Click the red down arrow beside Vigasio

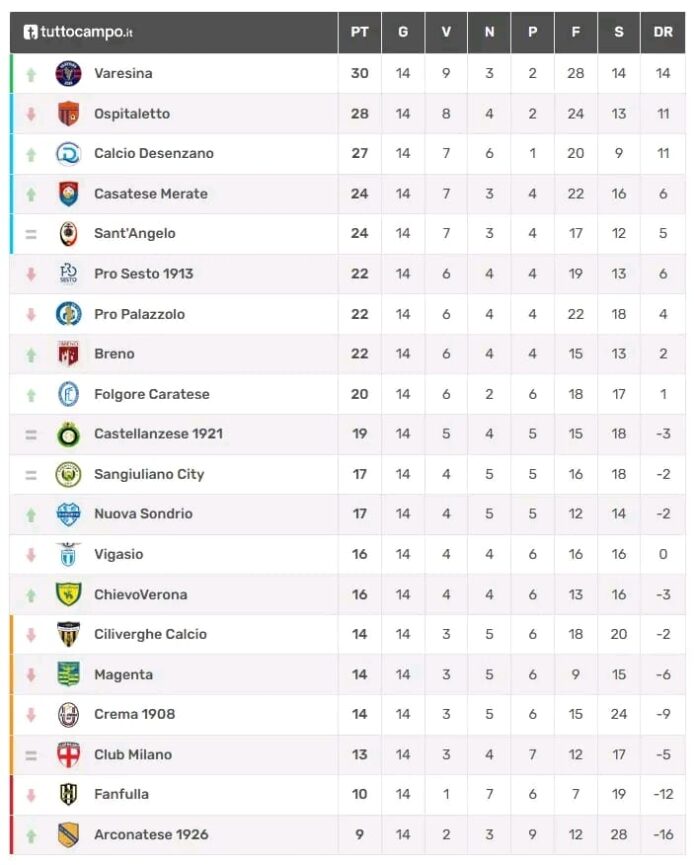click(31, 554)
